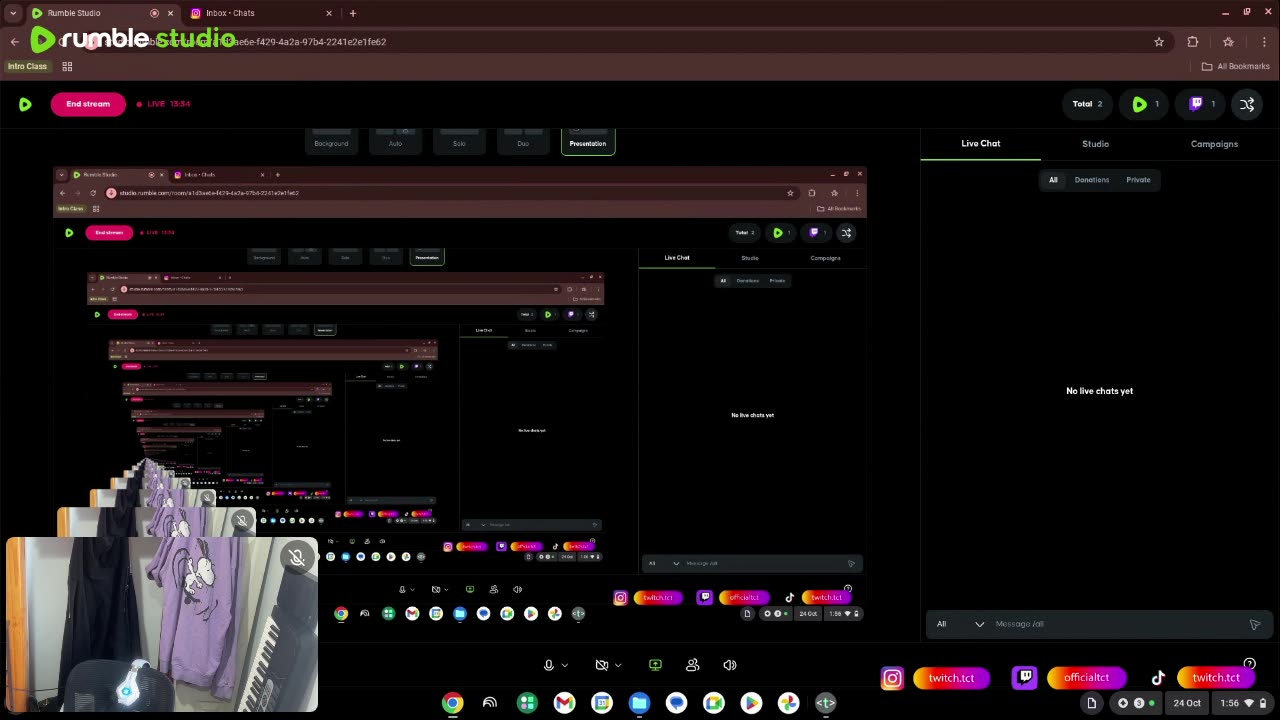
Task: Open Gmail from the taskbar shelf
Action: point(565,703)
